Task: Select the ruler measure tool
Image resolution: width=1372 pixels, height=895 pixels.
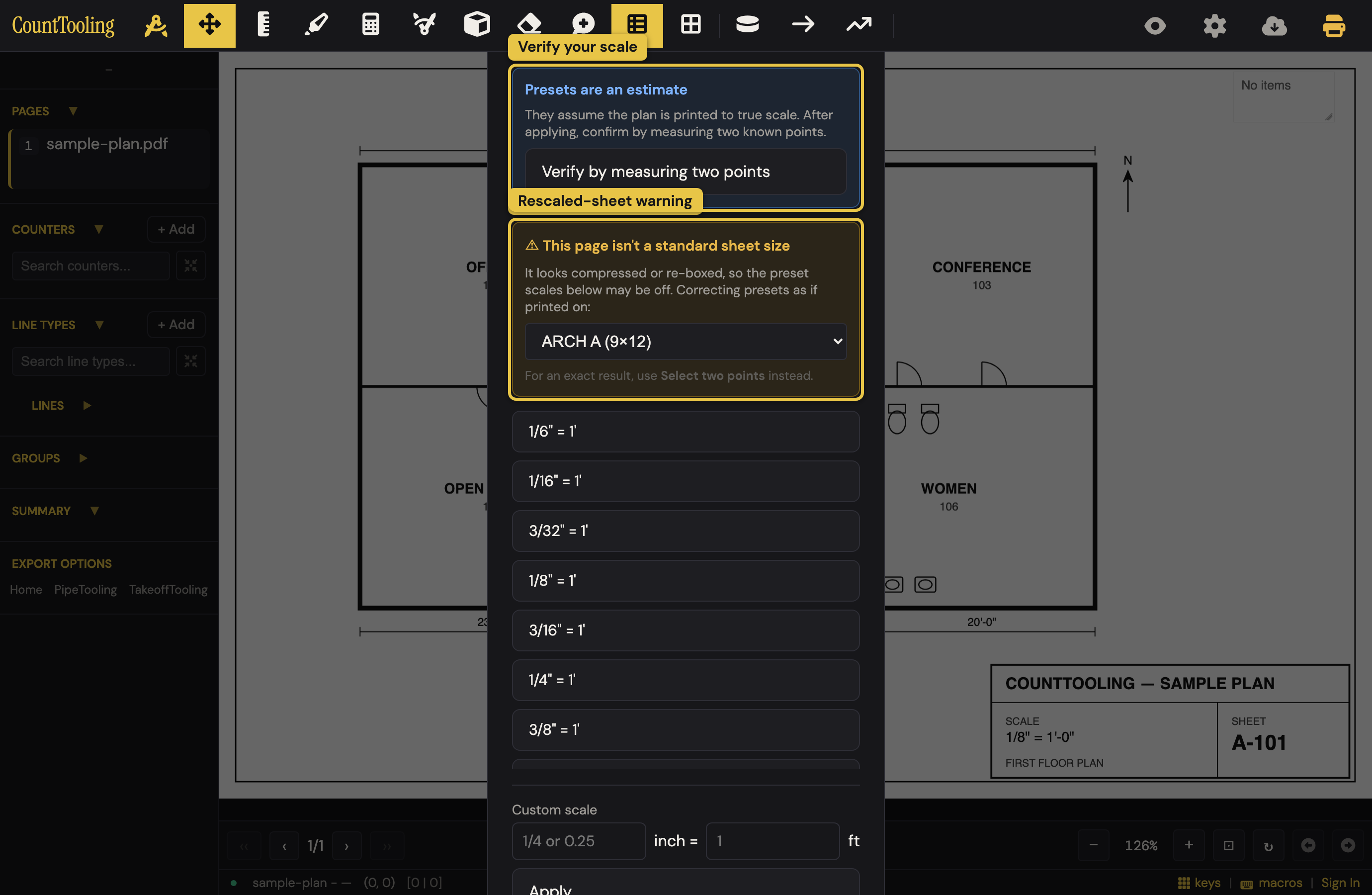Action: pyautogui.click(x=263, y=25)
